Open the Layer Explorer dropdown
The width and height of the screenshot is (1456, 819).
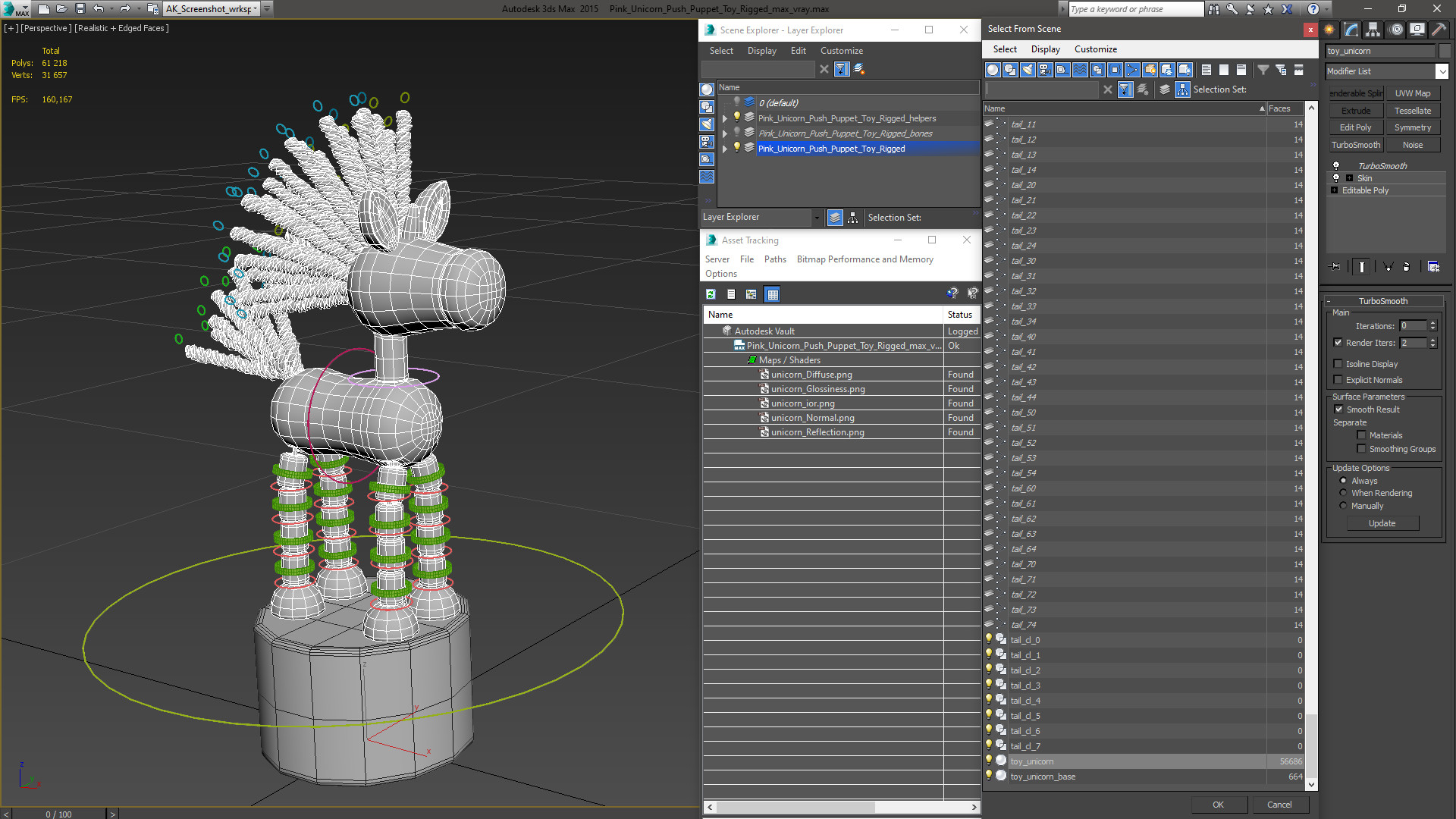[817, 218]
